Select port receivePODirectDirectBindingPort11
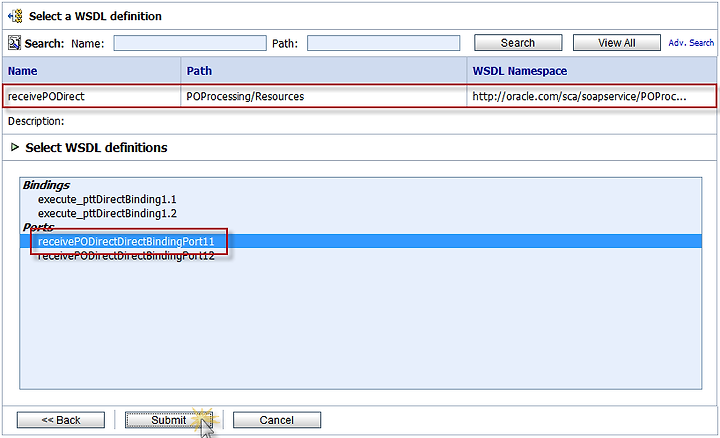 click(x=126, y=241)
